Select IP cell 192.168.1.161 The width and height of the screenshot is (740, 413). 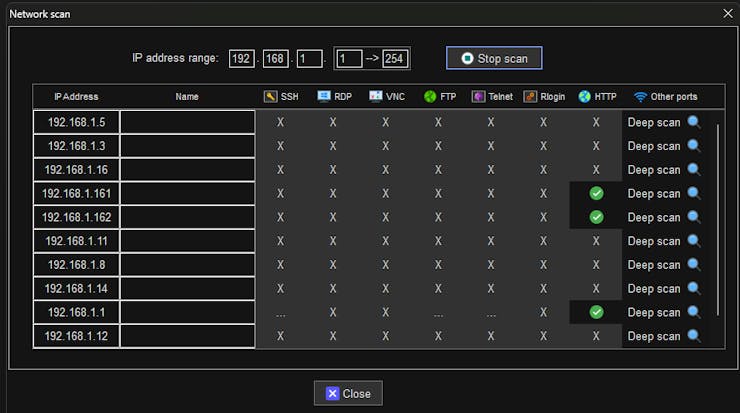(76, 194)
